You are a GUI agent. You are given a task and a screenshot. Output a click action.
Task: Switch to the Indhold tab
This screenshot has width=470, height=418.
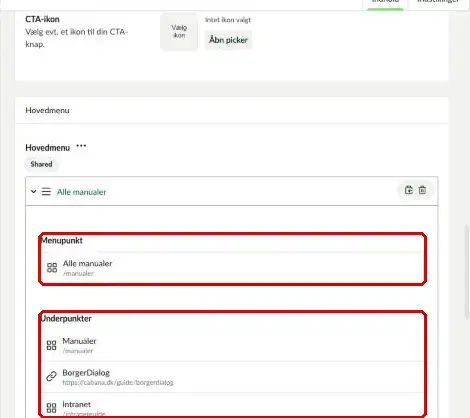click(x=385, y=2)
